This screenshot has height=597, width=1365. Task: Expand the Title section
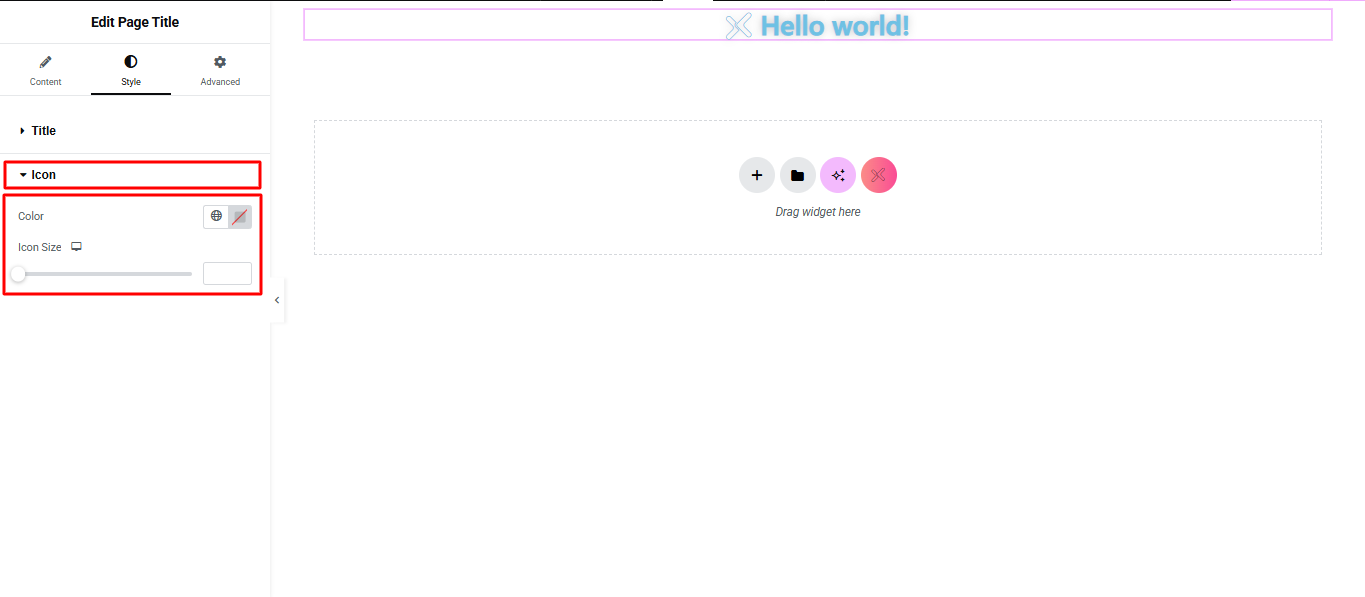tap(44, 131)
